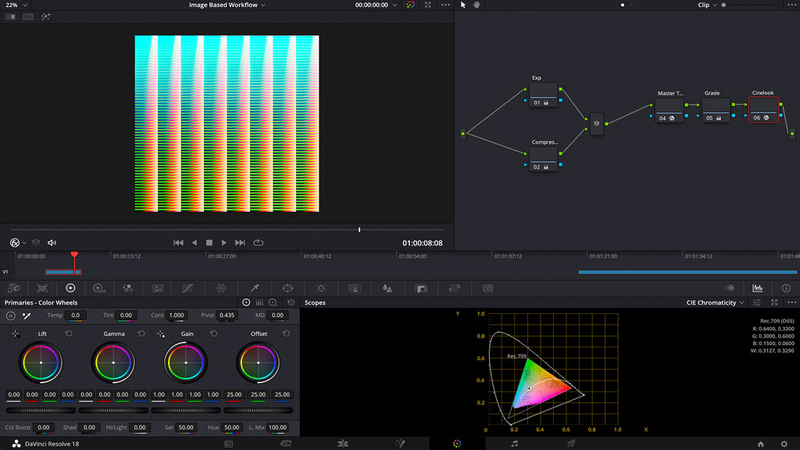This screenshot has width=800, height=450.
Task: Switch to the Color page tab
Action: click(x=457, y=442)
